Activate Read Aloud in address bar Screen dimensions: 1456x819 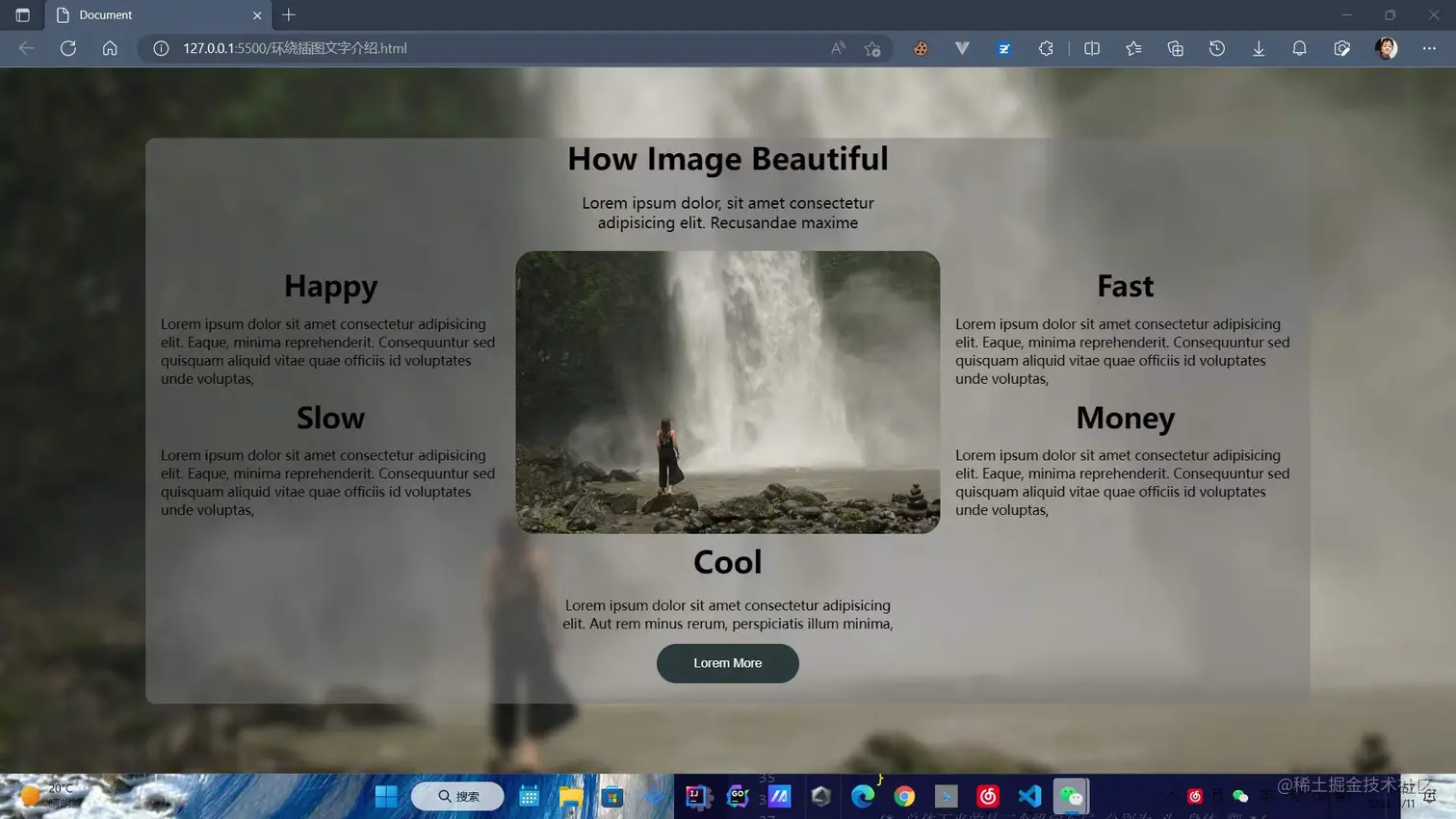point(839,48)
